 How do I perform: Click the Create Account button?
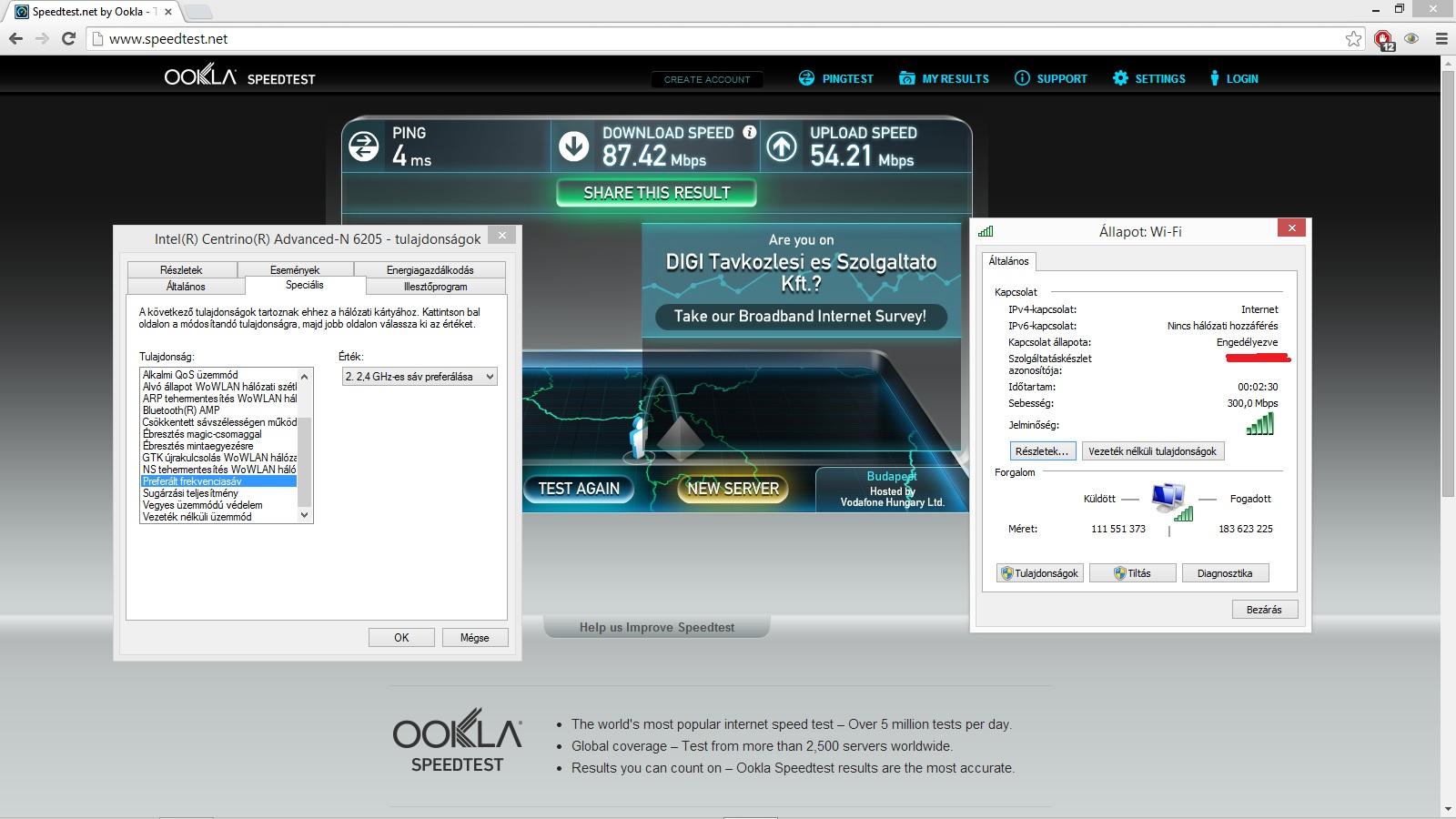tap(707, 79)
